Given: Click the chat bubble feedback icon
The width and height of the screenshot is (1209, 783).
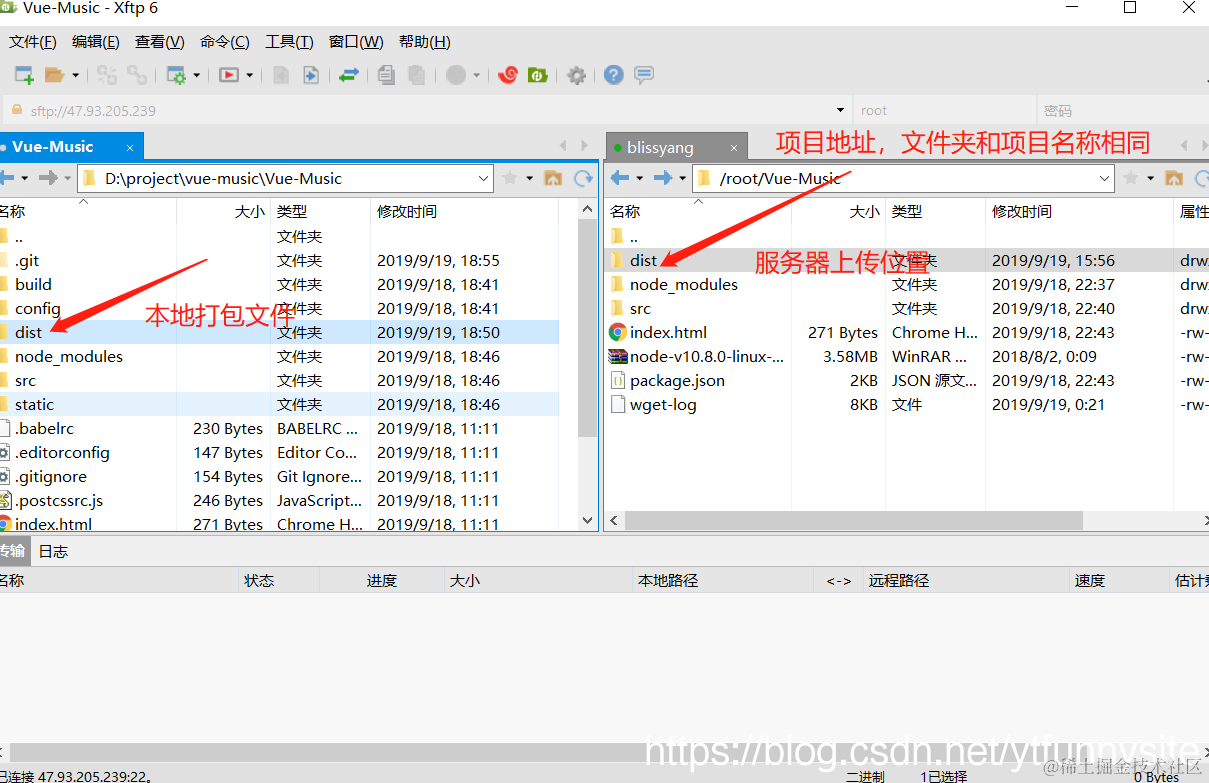Looking at the screenshot, I should coord(644,75).
